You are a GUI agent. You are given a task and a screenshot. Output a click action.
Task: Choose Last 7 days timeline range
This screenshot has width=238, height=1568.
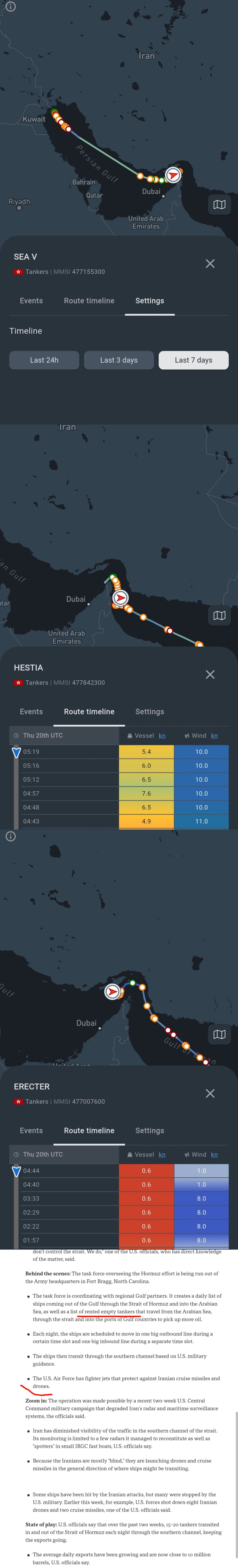(194, 360)
